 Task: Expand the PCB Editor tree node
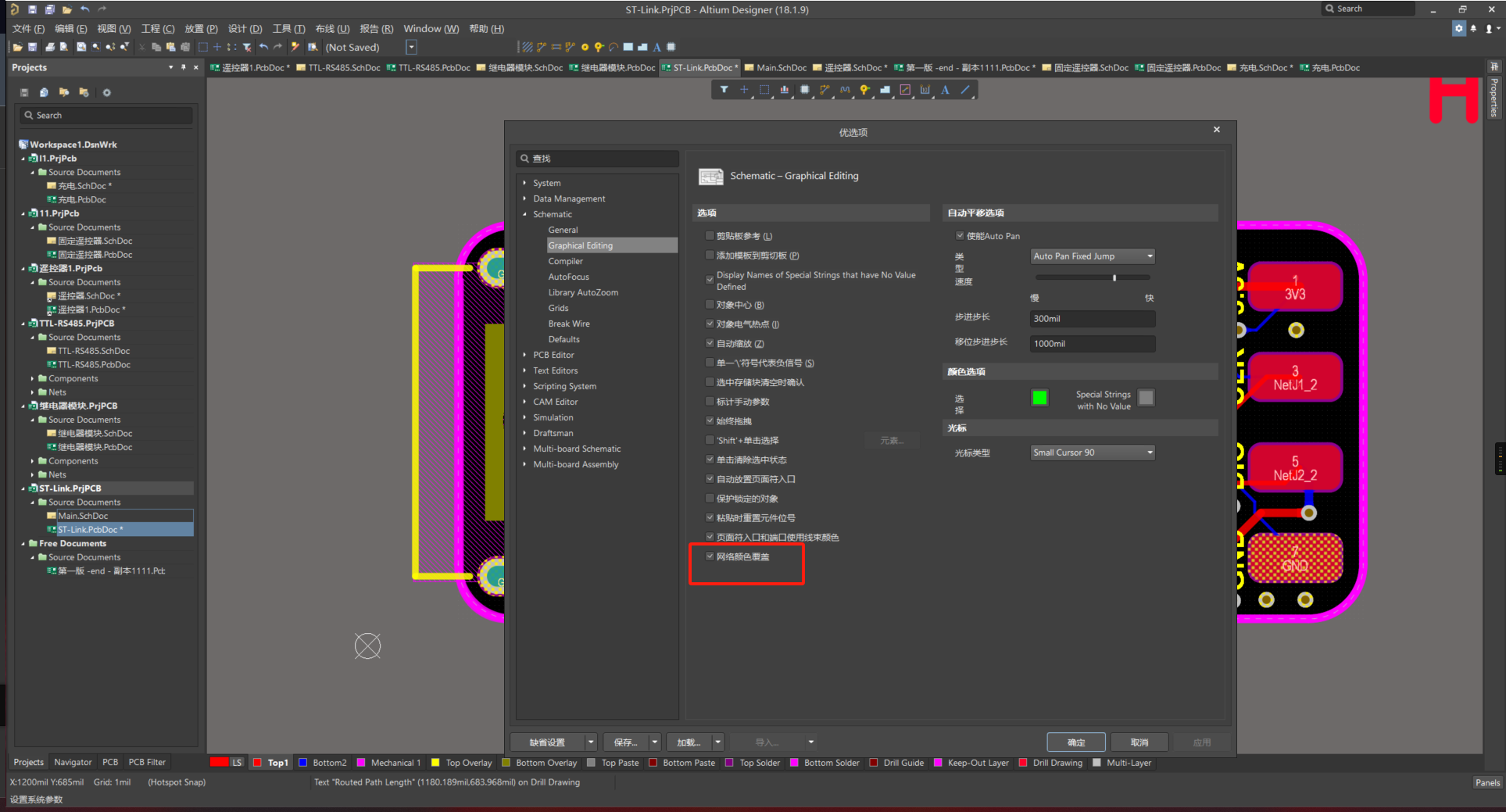524,355
